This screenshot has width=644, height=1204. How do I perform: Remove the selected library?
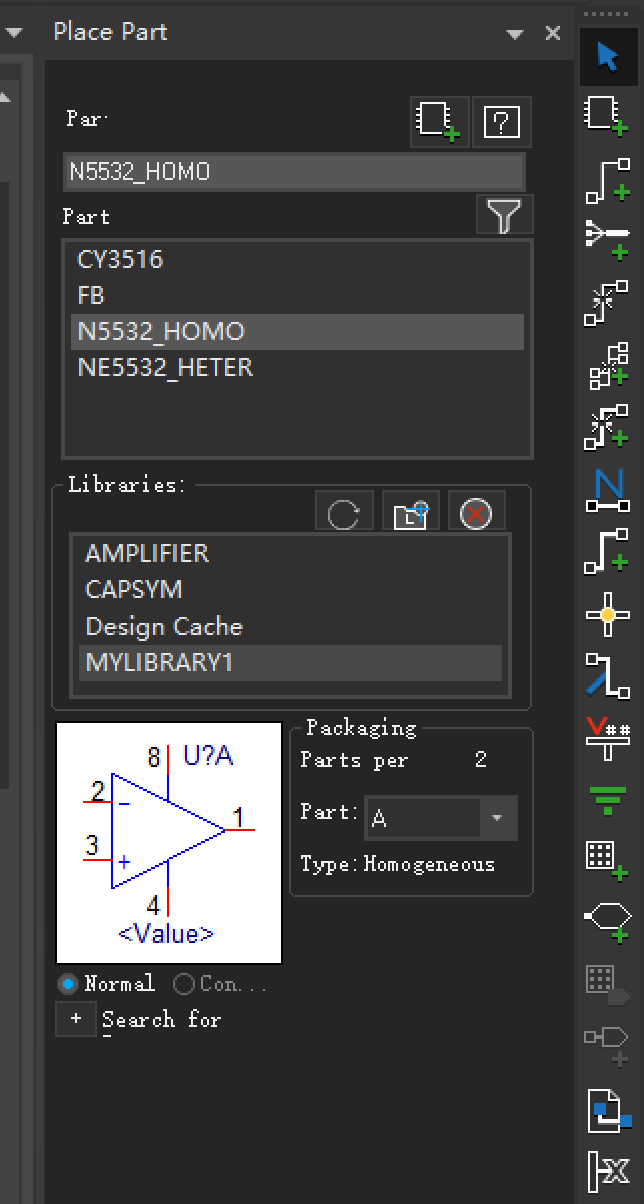[476, 514]
